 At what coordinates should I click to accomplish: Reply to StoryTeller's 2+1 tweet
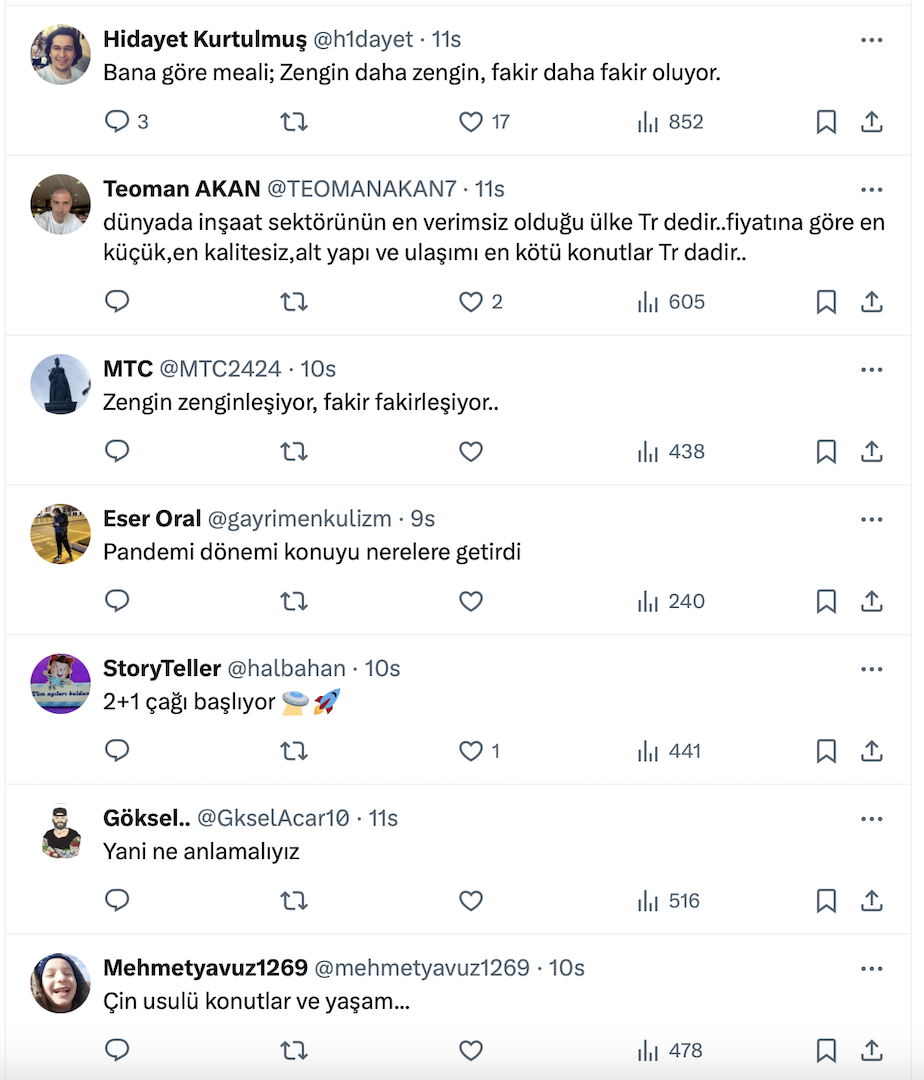pyautogui.click(x=118, y=751)
